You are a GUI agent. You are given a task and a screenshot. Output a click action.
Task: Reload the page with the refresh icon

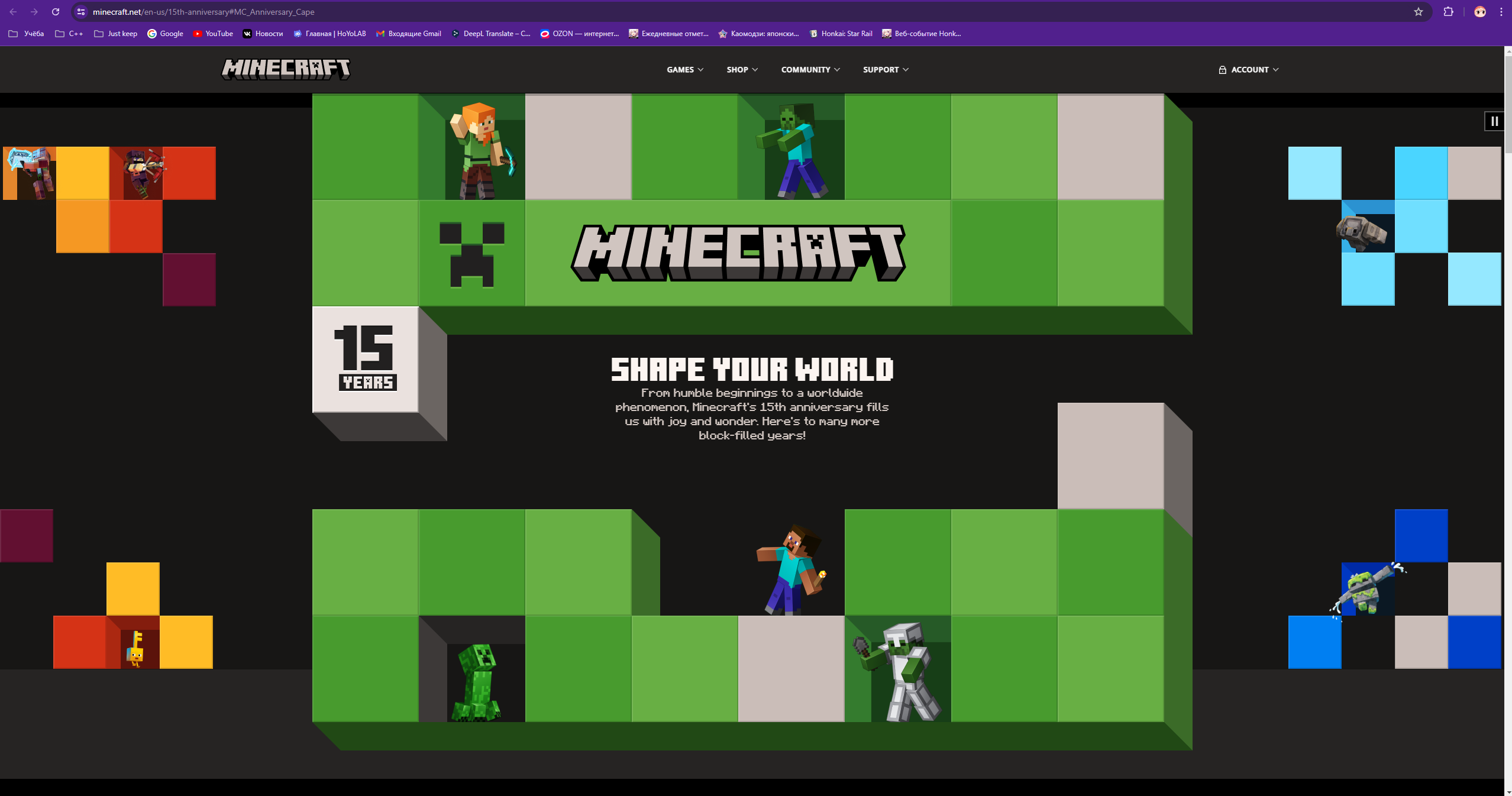tap(56, 12)
